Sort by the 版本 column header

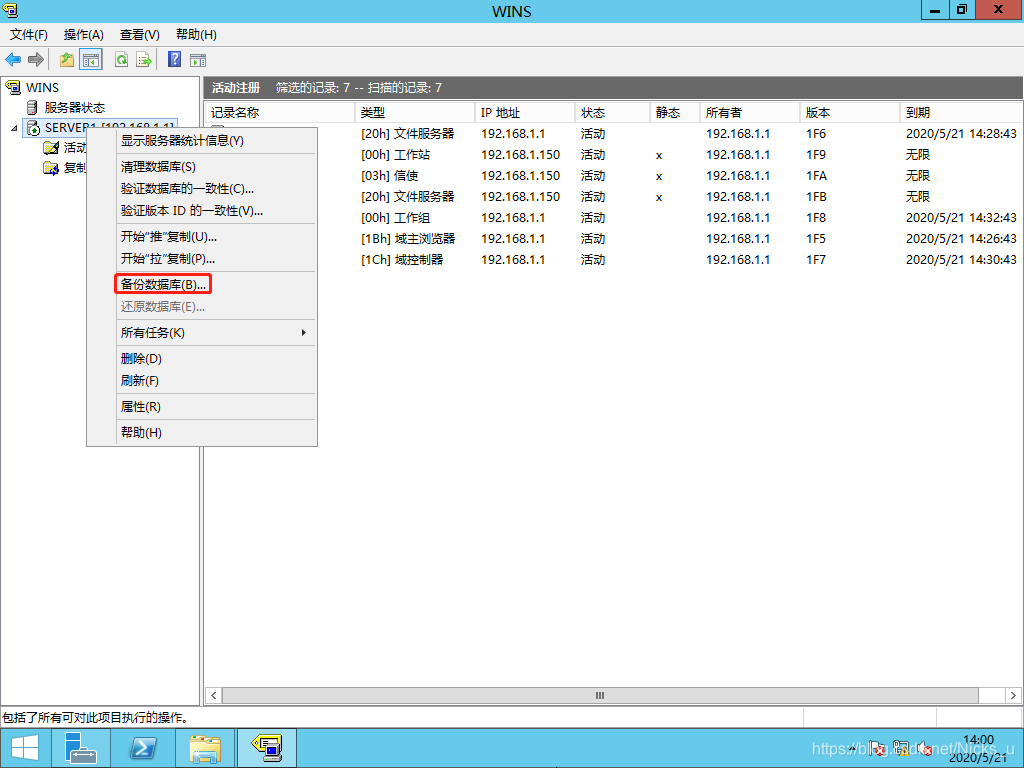pos(850,112)
